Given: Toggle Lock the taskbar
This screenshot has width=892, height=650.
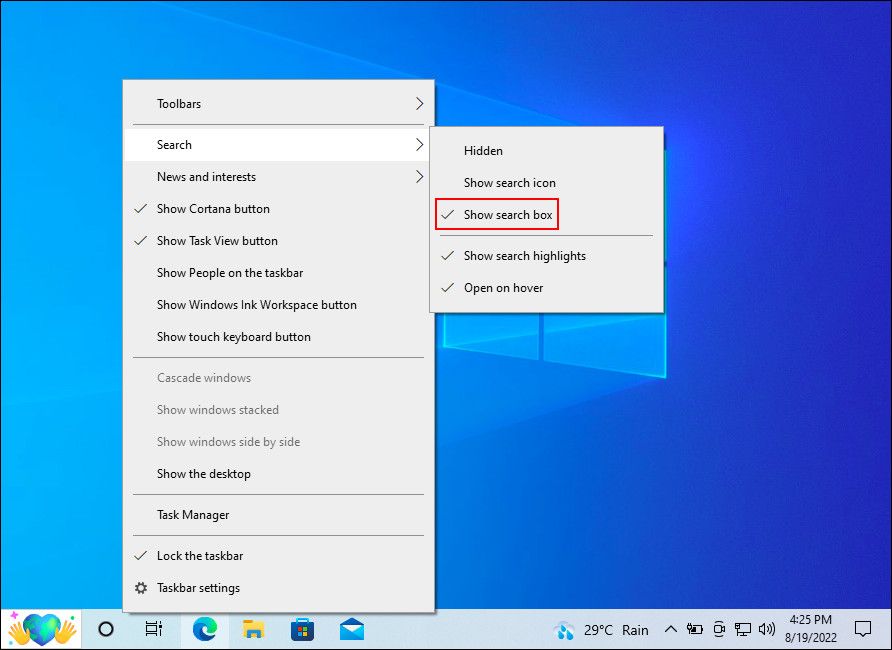Looking at the screenshot, I should tap(200, 555).
